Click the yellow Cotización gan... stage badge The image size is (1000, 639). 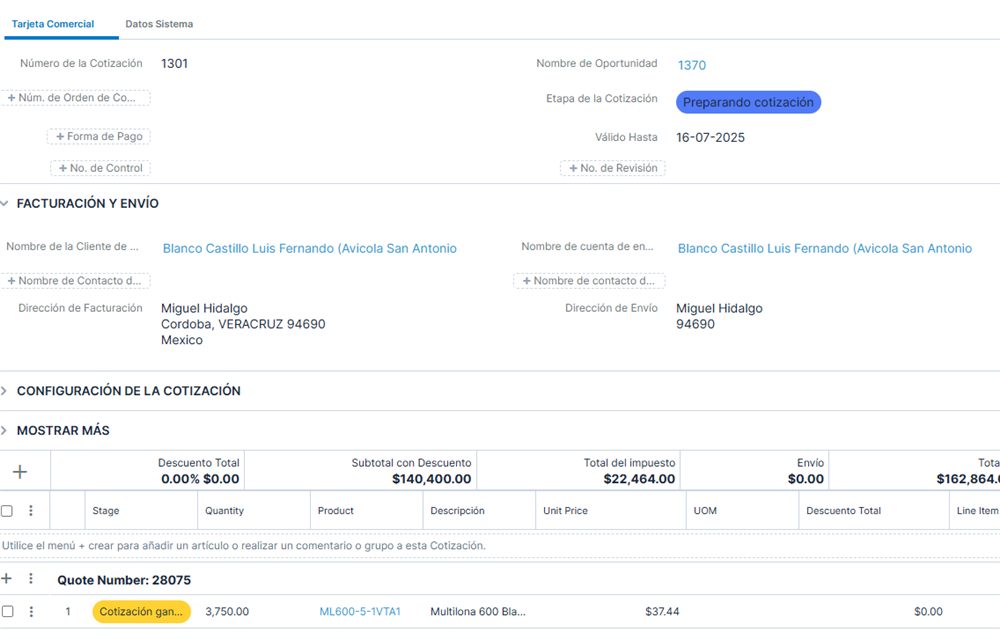pyautogui.click(x=141, y=612)
